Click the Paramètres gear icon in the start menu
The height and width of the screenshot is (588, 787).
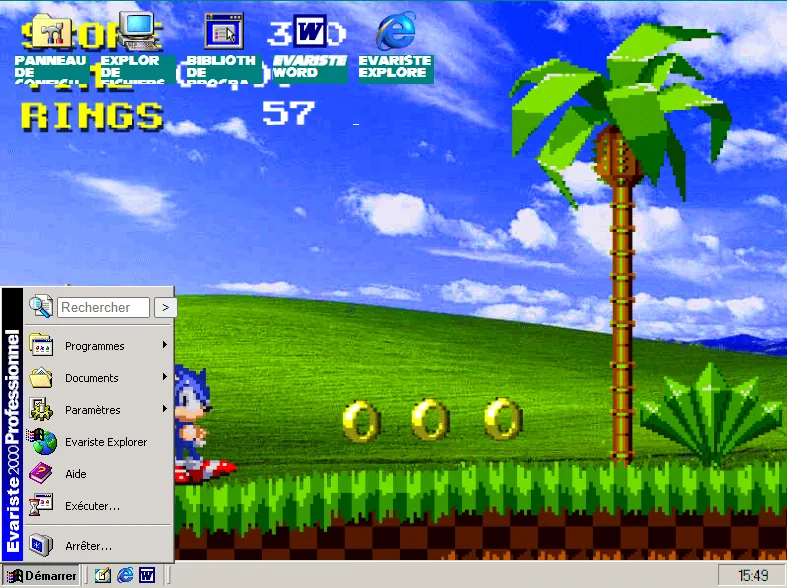pyautogui.click(x=41, y=409)
